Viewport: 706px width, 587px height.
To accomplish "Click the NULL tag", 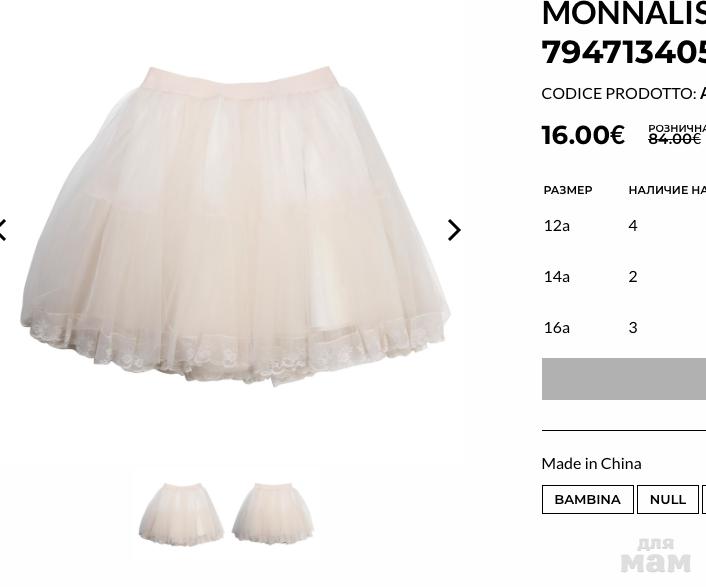I will point(668,499).
